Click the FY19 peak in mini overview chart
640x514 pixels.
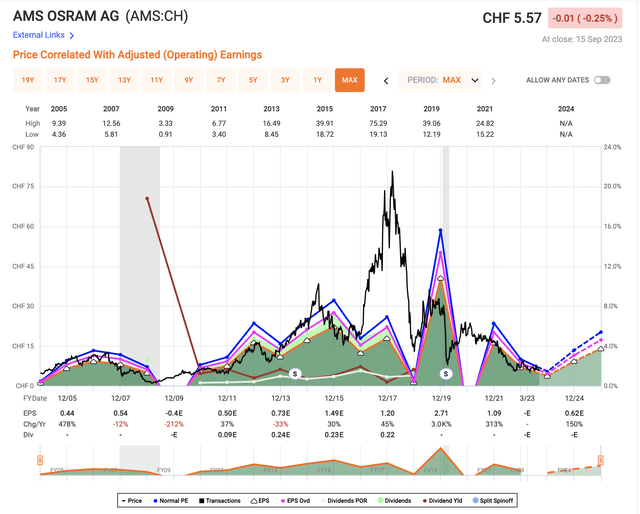[440, 449]
